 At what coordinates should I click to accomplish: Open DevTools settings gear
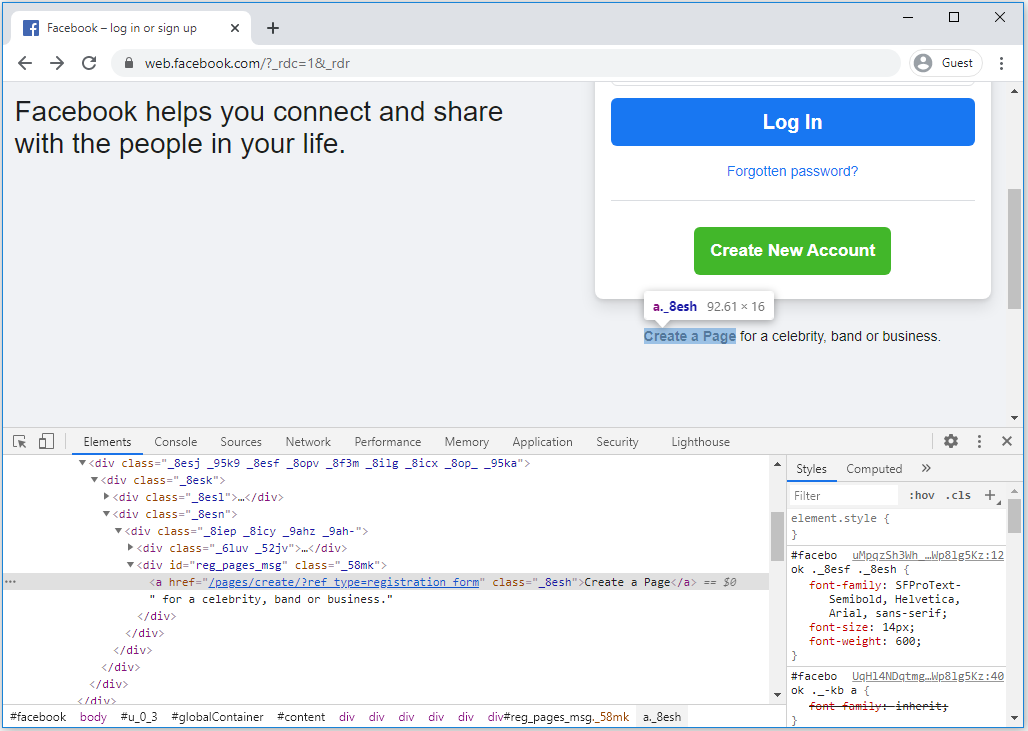pos(951,441)
